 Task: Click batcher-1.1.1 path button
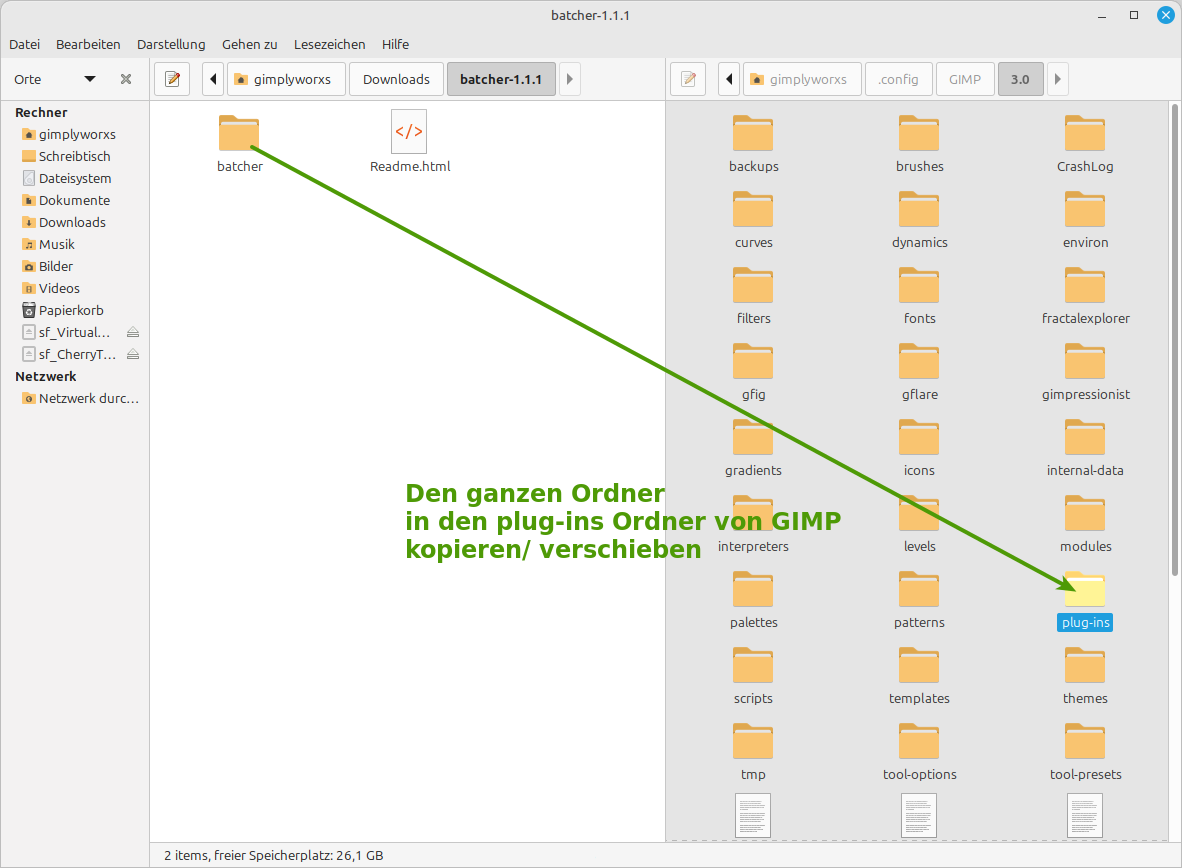pyautogui.click(x=501, y=79)
